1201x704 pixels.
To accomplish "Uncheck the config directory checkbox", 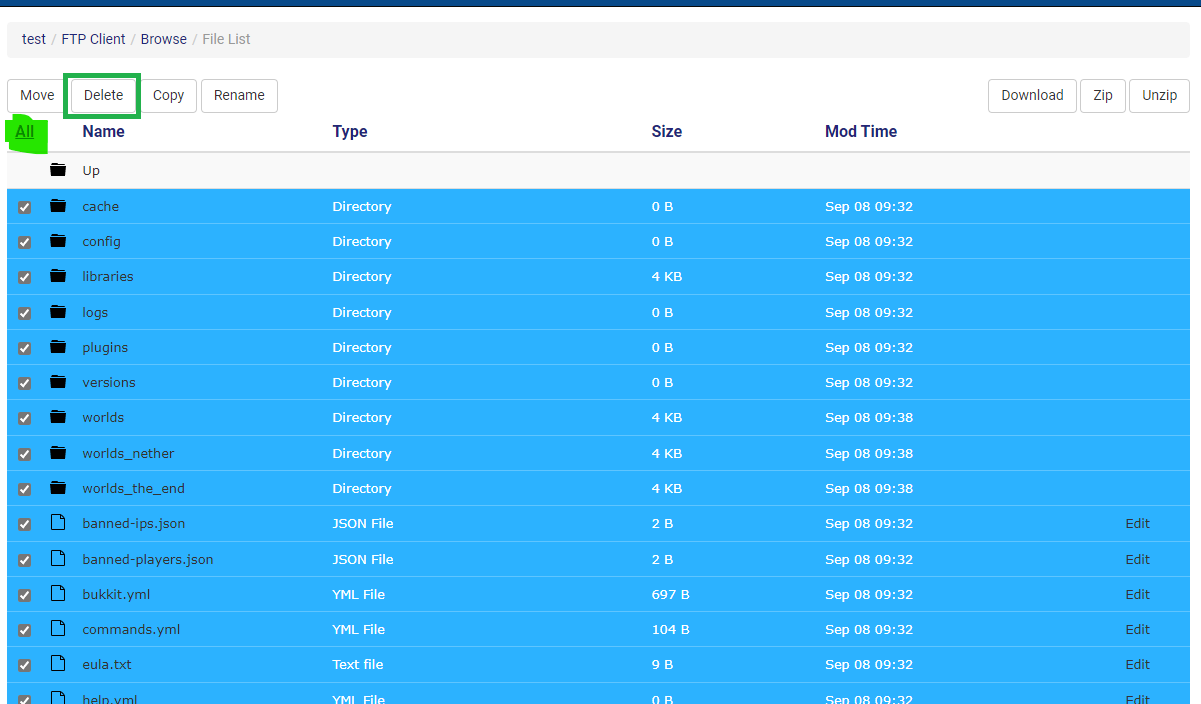I will click(25, 242).
